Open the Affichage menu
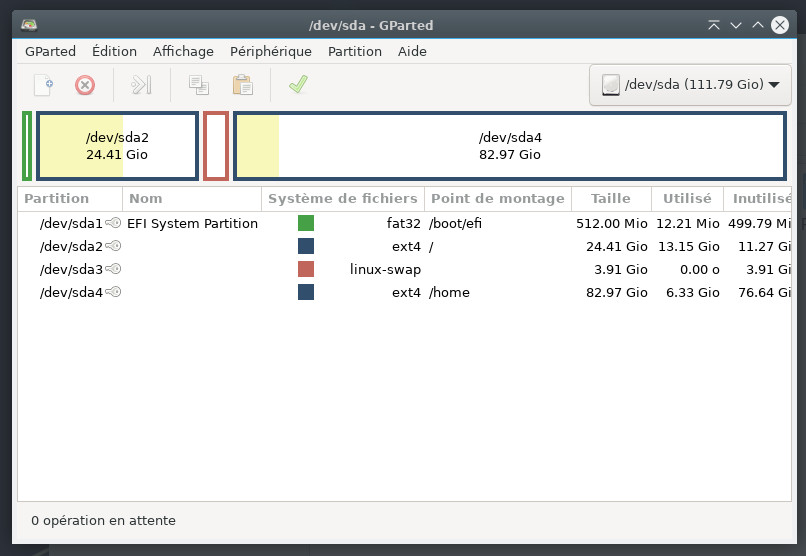 183,51
